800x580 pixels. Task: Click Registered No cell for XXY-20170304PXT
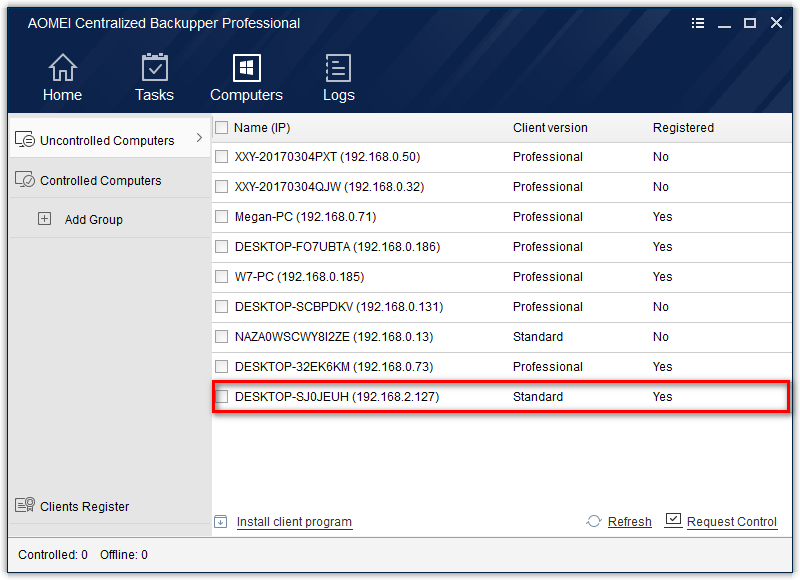tap(661, 157)
